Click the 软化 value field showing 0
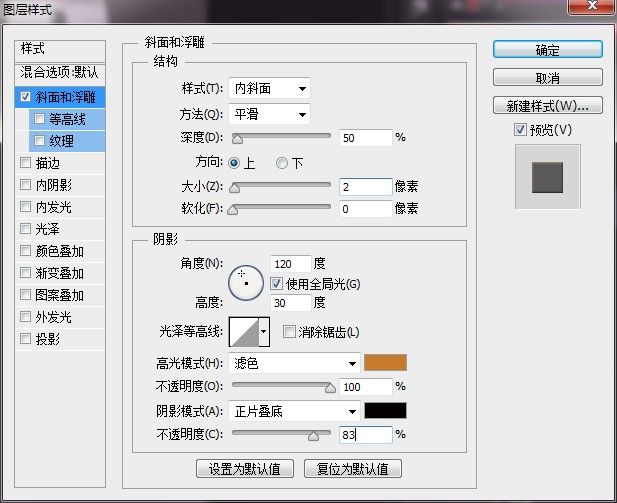Screen dimensions: 617x503 click(366, 209)
